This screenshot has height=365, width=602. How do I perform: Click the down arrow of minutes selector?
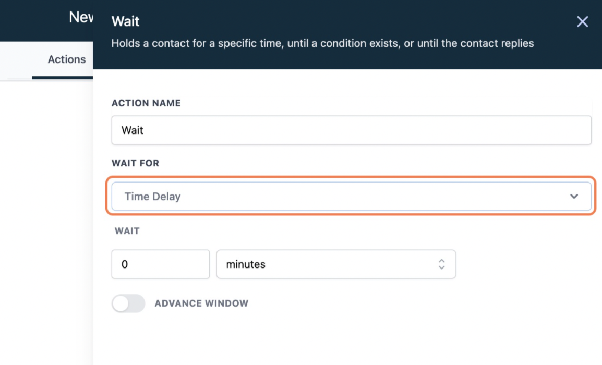point(441,268)
